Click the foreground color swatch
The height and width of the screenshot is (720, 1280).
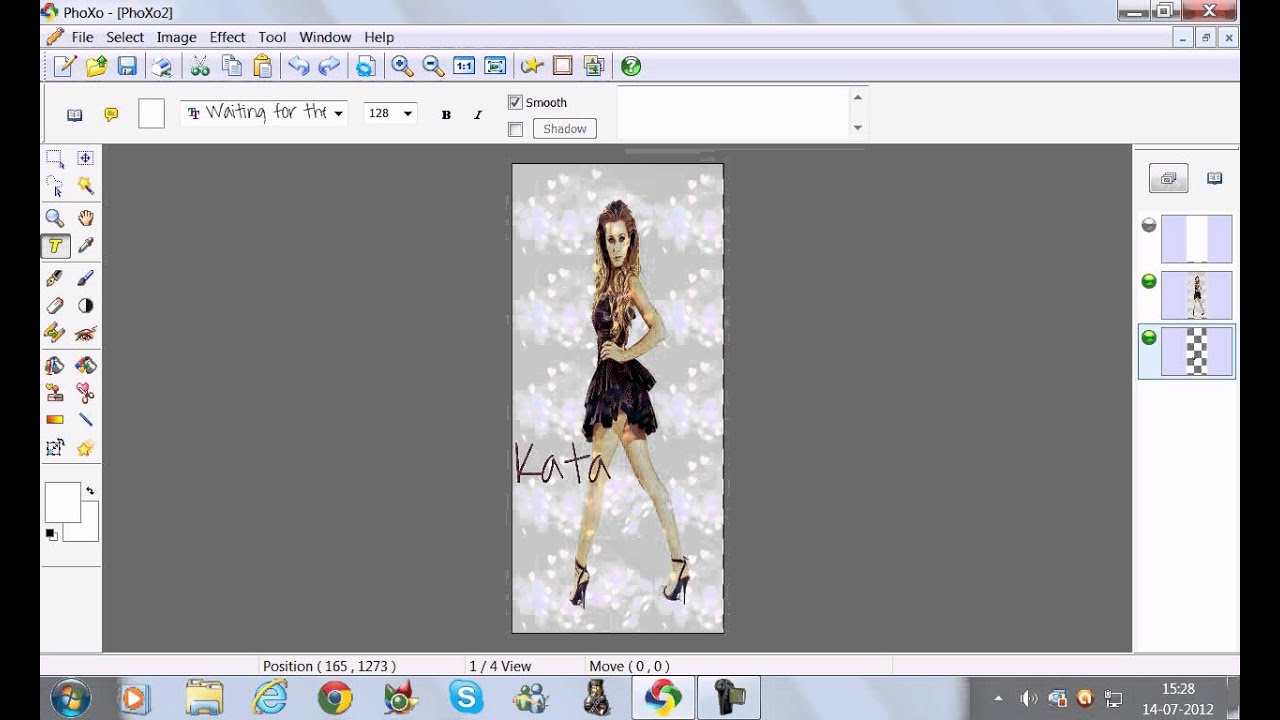[x=62, y=502]
